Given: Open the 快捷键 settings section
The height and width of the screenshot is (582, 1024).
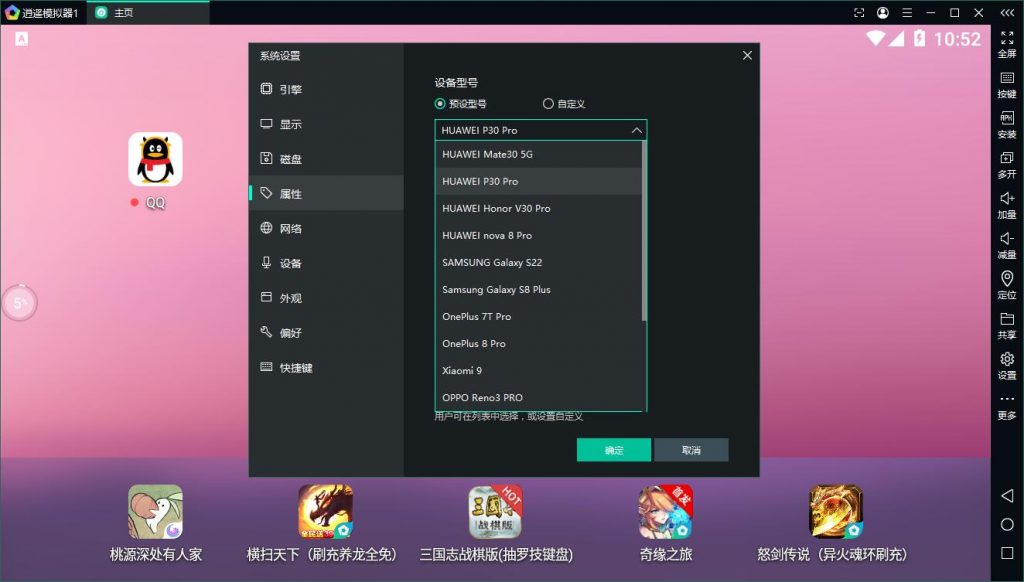Looking at the screenshot, I should [295, 368].
